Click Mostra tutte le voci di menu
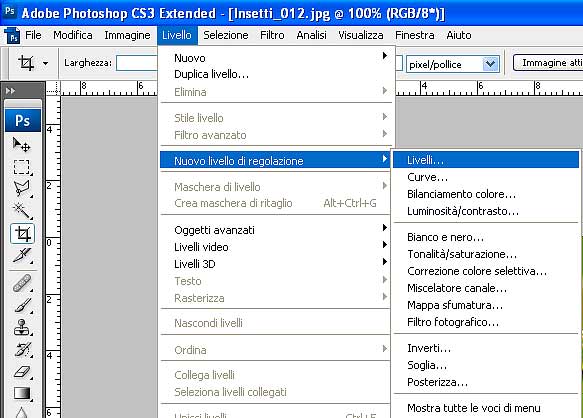The image size is (583, 418). tap(486, 408)
